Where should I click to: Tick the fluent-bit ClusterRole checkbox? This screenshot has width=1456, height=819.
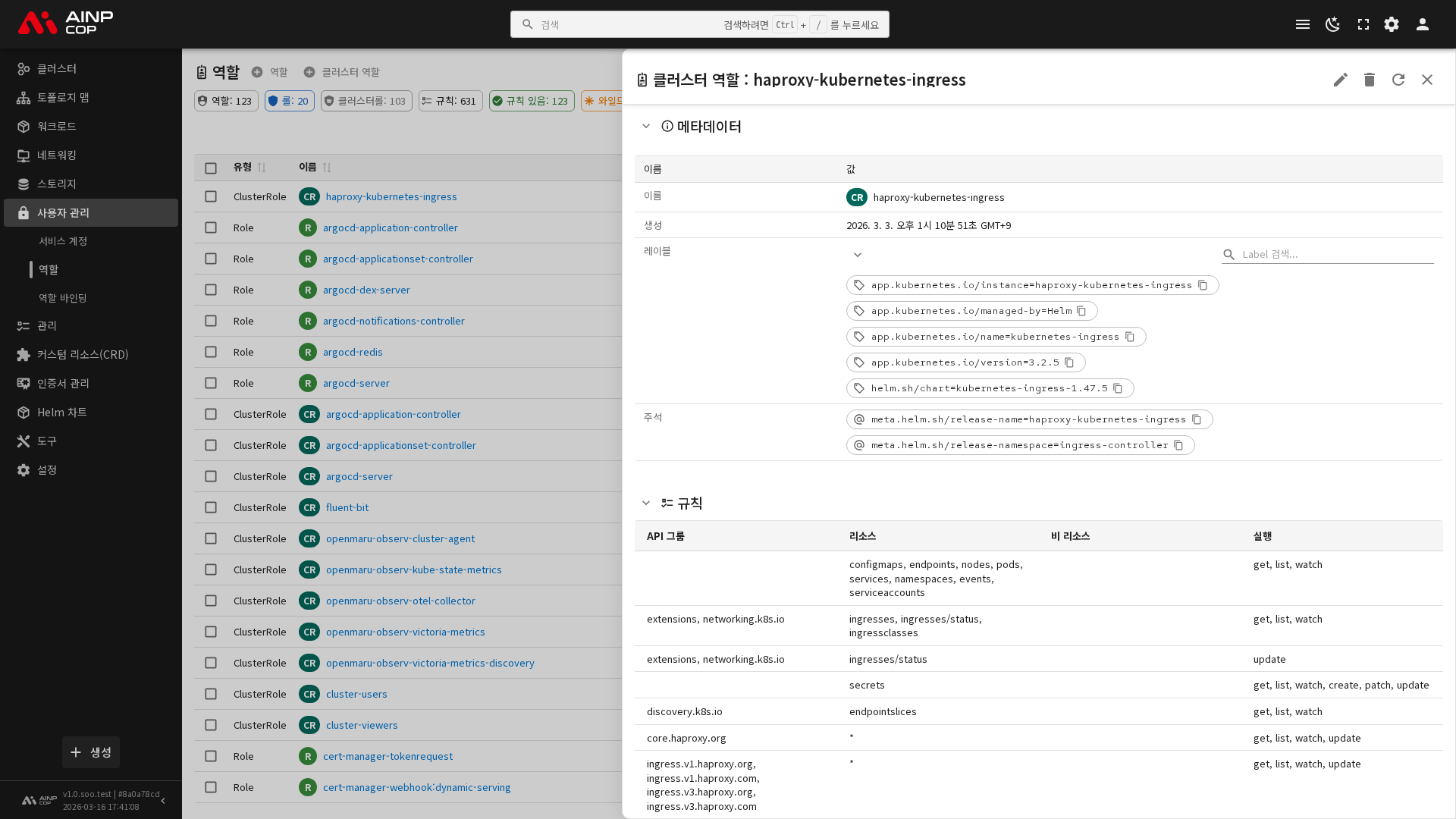211,507
